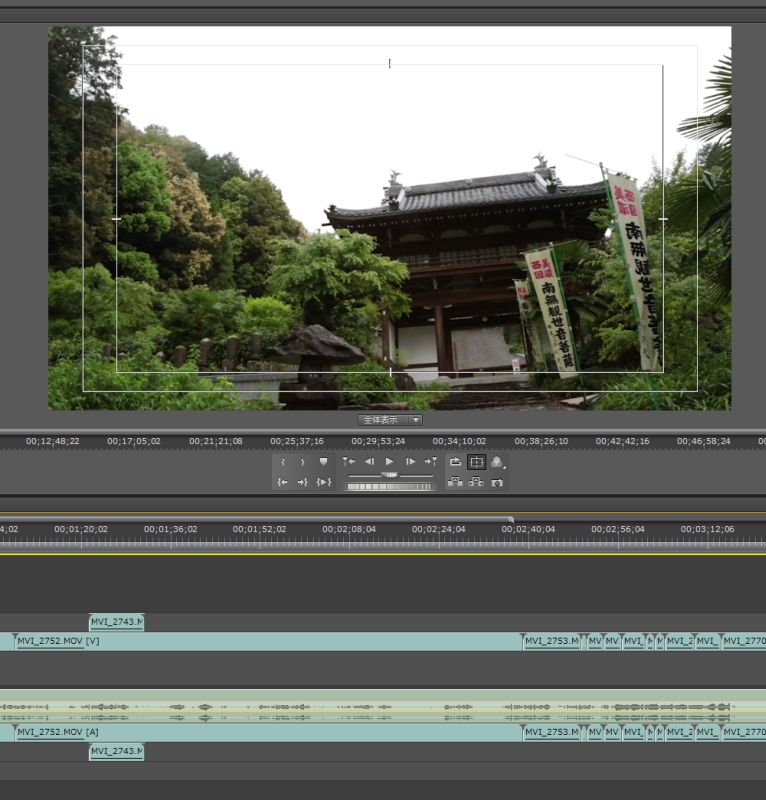Add an unnumbered marker with marker icon

pos(323,462)
